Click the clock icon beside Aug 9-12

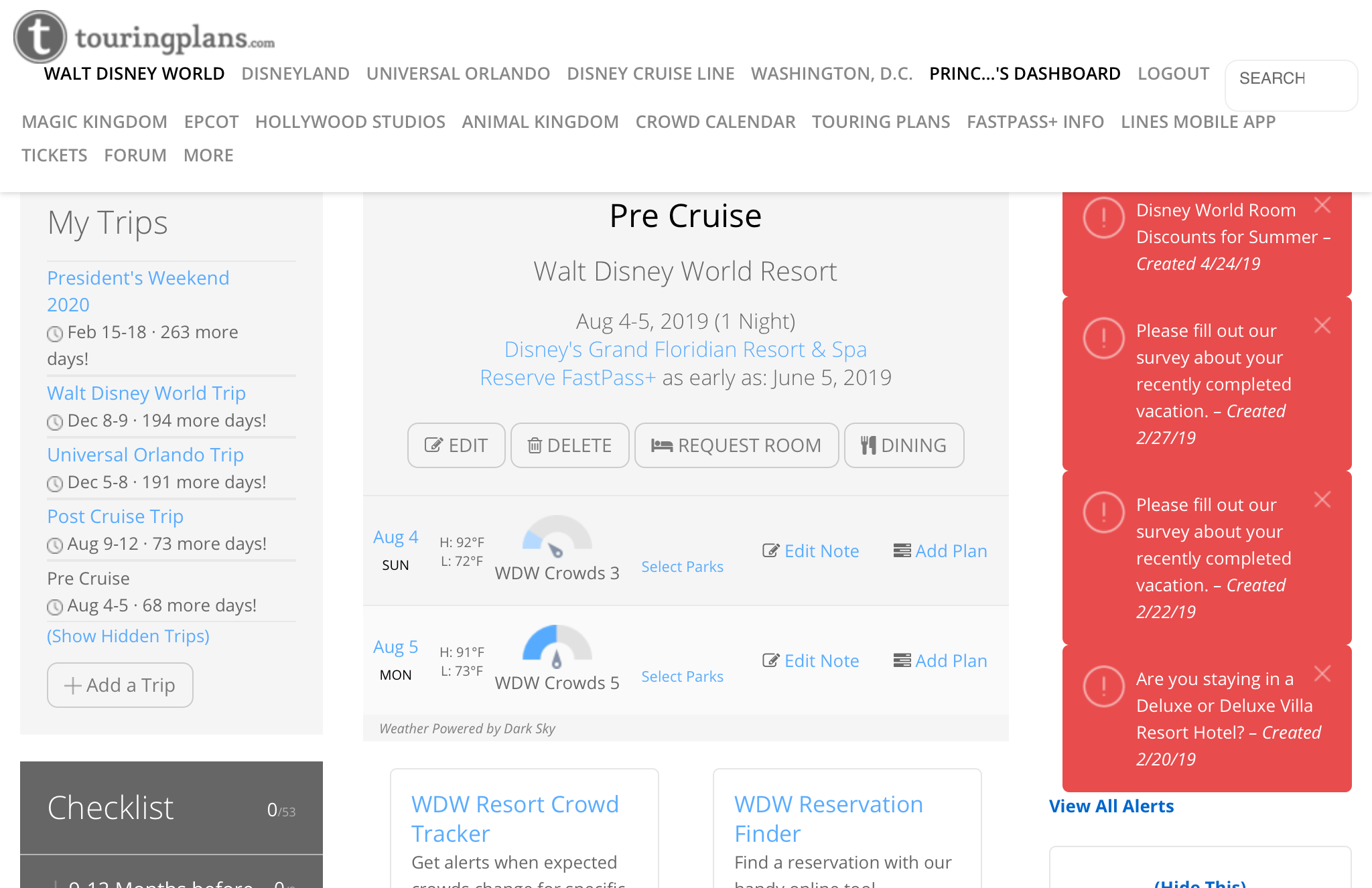click(x=55, y=545)
